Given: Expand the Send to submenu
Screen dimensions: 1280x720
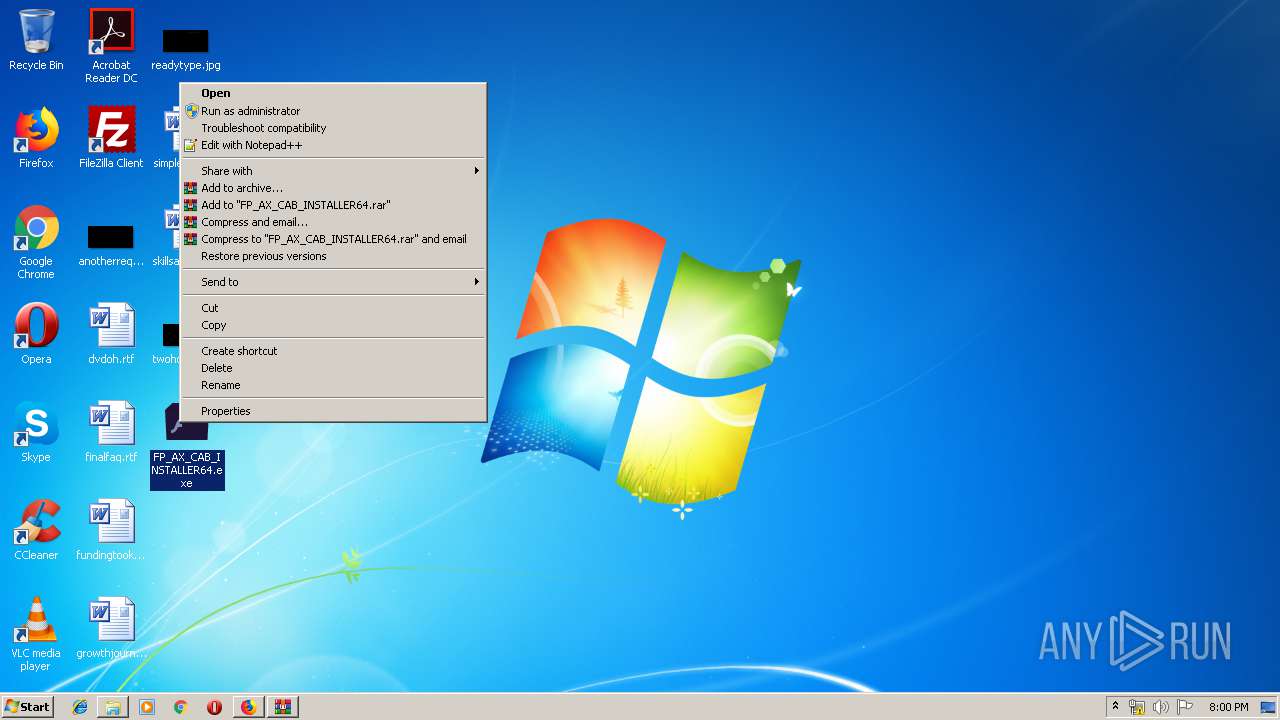Looking at the screenshot, I should (x=333, y=282).
